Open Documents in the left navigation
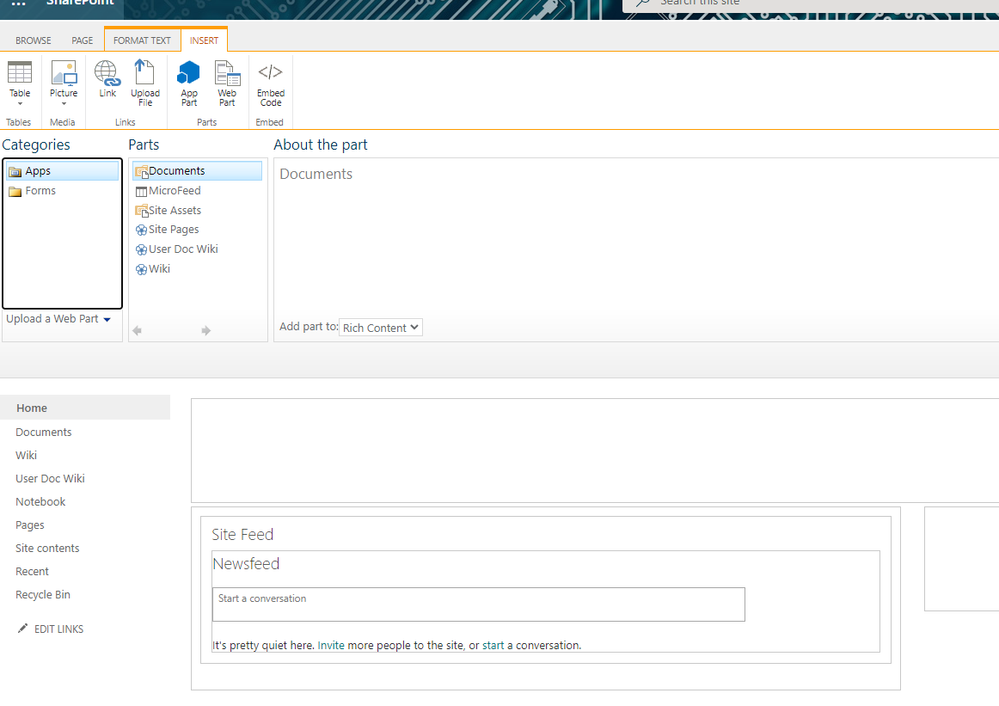Viewport: 999px width, 706px height. [43, 432]
